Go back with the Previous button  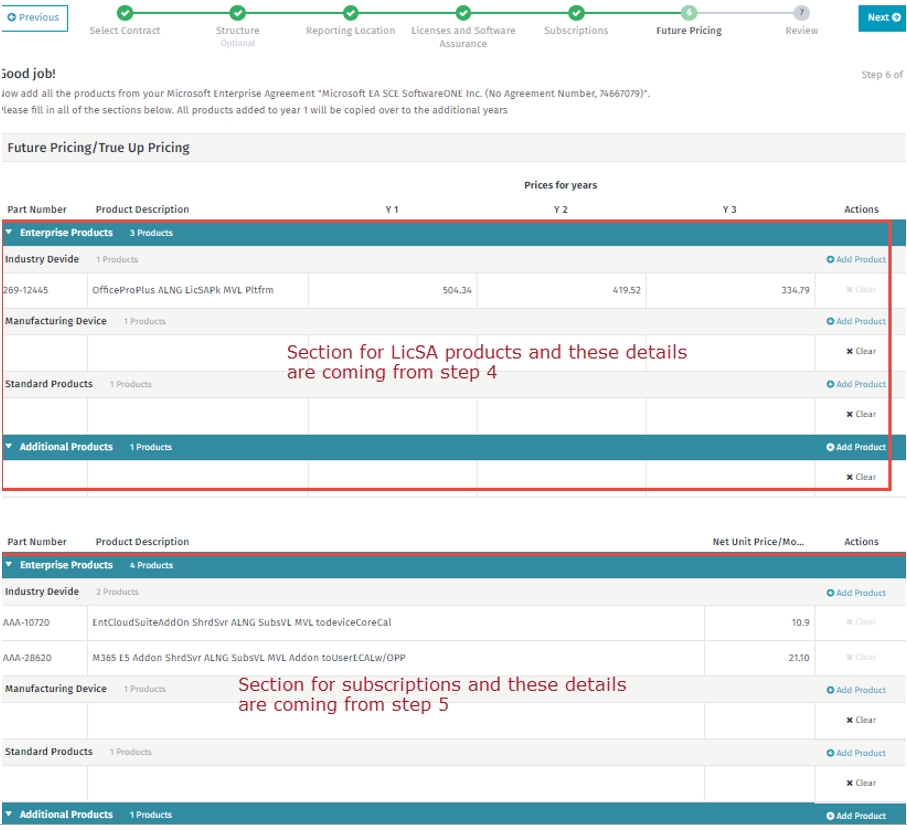[34, 17]
